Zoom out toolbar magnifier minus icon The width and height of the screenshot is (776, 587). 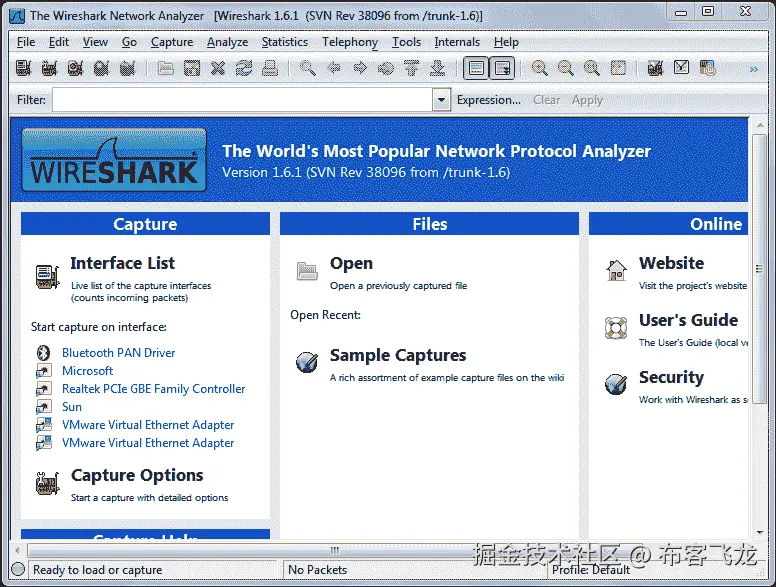click(x=566, y=68)
